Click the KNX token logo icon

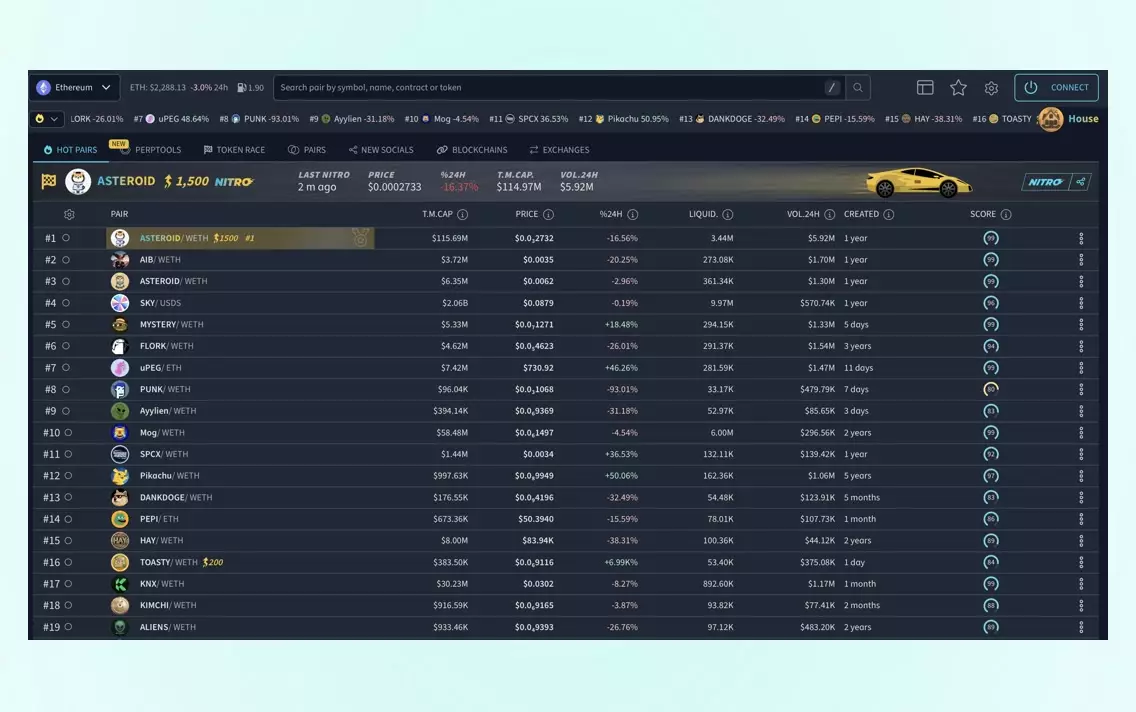pos(120,584)
